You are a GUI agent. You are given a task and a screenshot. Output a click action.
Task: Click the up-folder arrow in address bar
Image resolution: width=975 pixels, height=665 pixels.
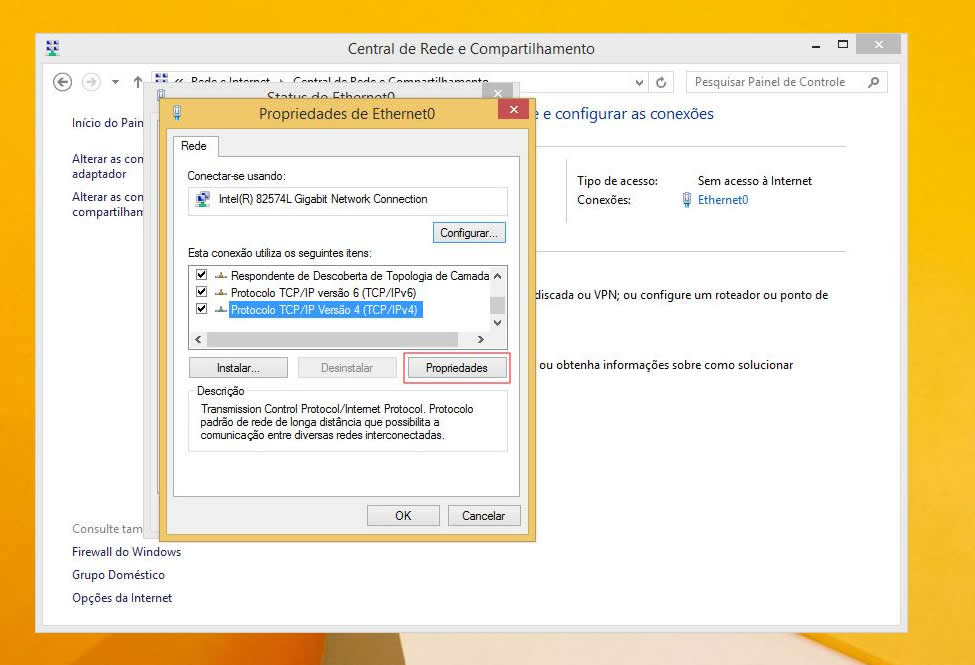tap(138, 82)
